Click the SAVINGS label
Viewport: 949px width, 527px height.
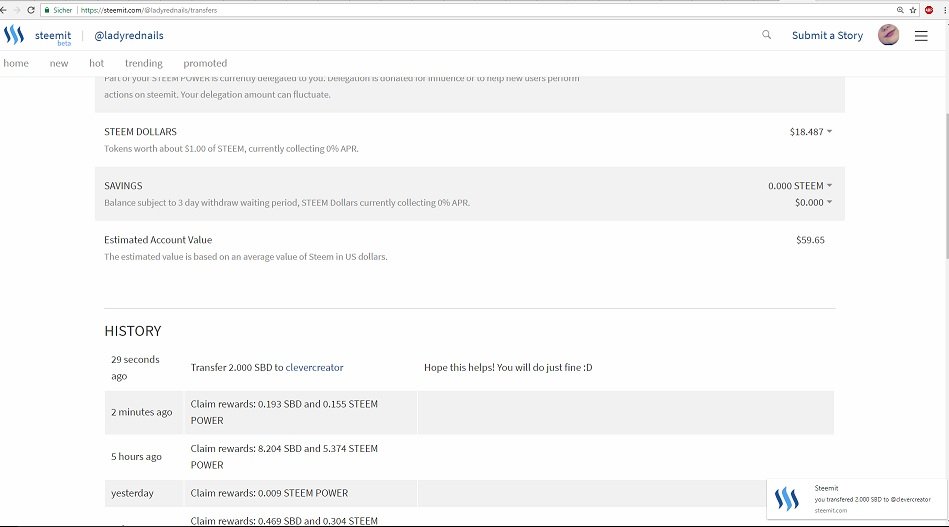click(x=123, y=186)
